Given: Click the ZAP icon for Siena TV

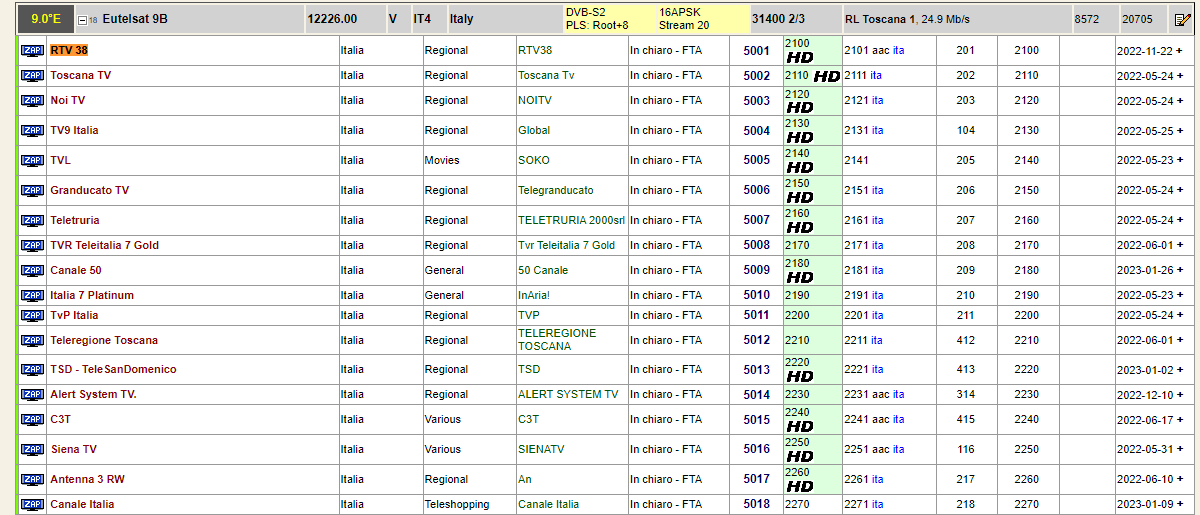Looking at the screenshot, I should pos(32,449).
